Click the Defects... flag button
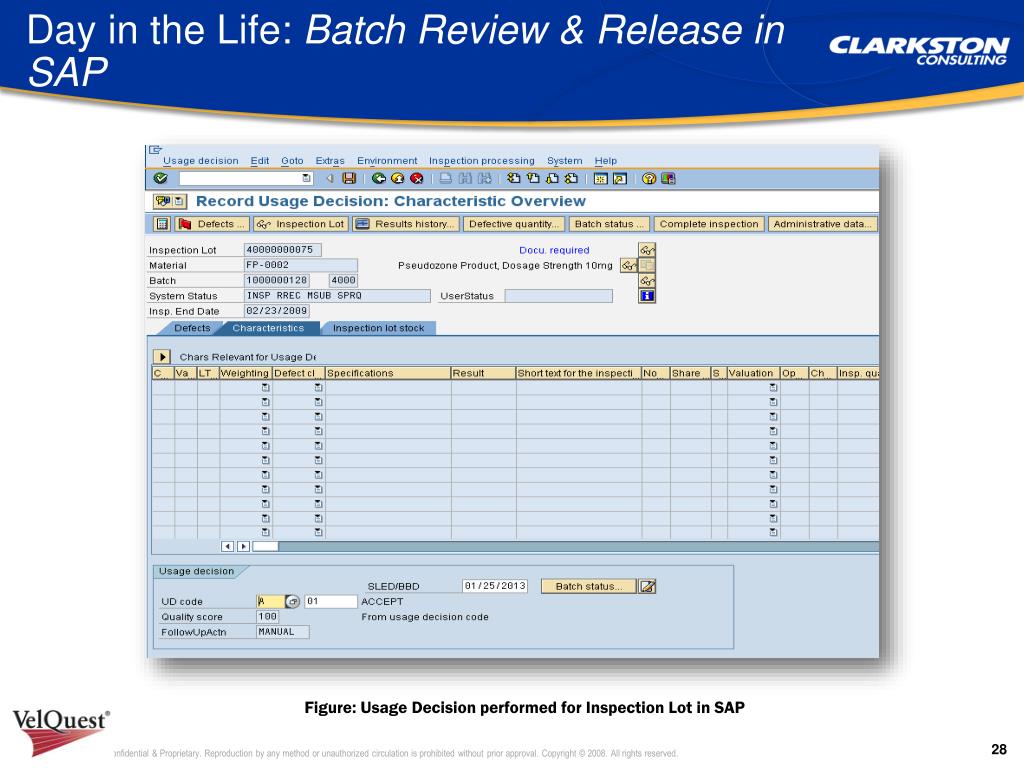 click(212, 224)
